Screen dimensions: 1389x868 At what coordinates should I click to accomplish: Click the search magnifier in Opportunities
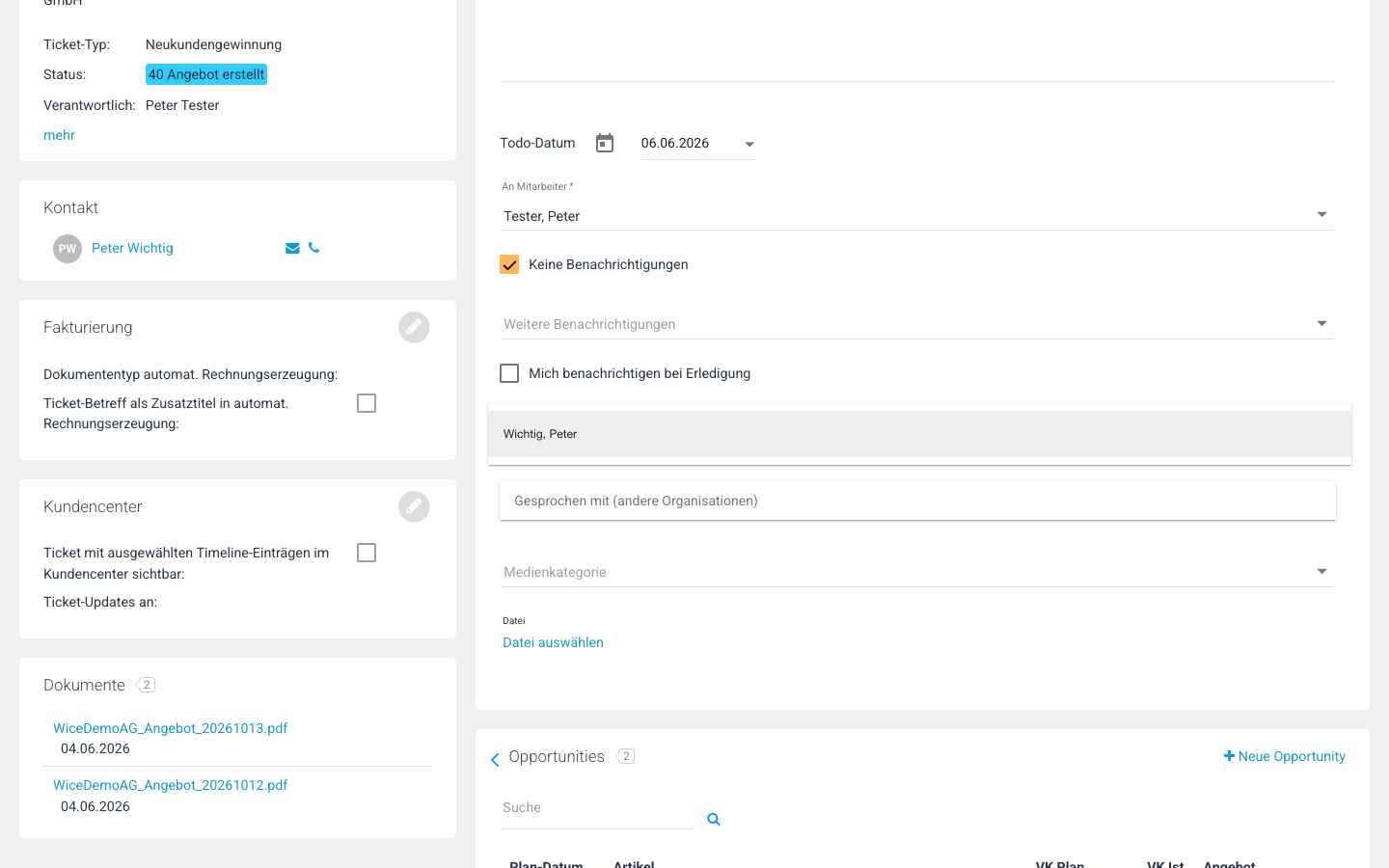(x=714, y=819)
